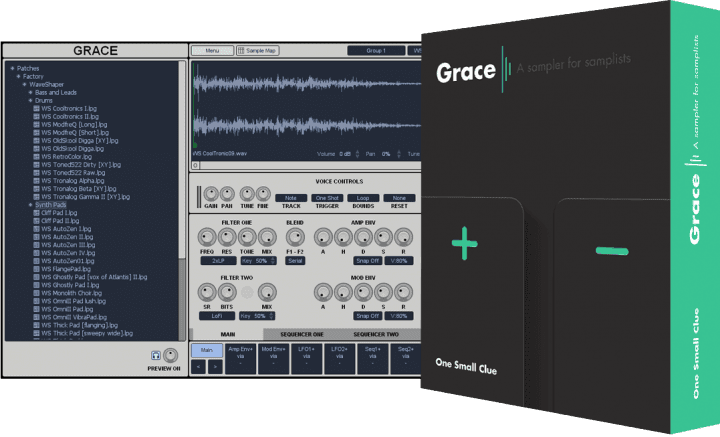Click the Blend F1 - F2 knob

[x=295, y=237]
